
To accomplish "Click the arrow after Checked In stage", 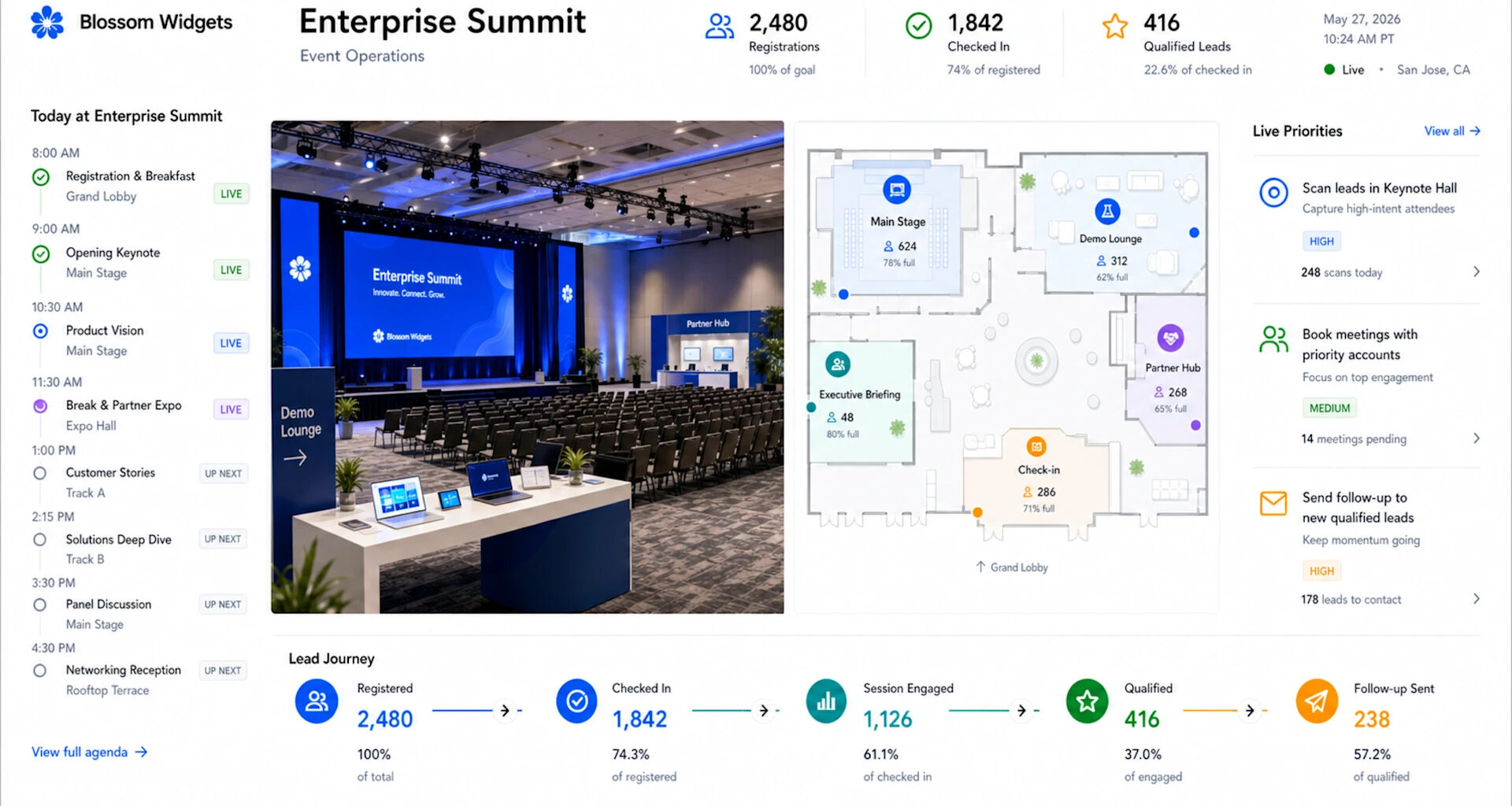I will click(763, 711).
